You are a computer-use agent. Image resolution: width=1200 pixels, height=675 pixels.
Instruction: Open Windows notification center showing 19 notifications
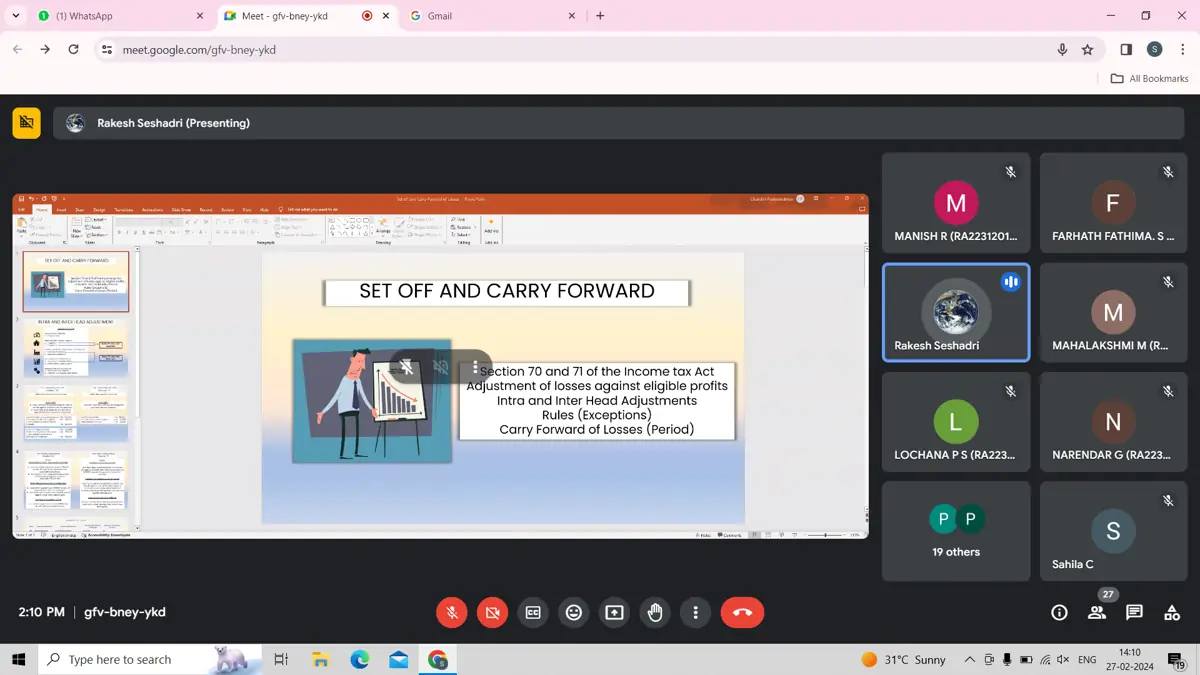click(x=1177, y=659)
